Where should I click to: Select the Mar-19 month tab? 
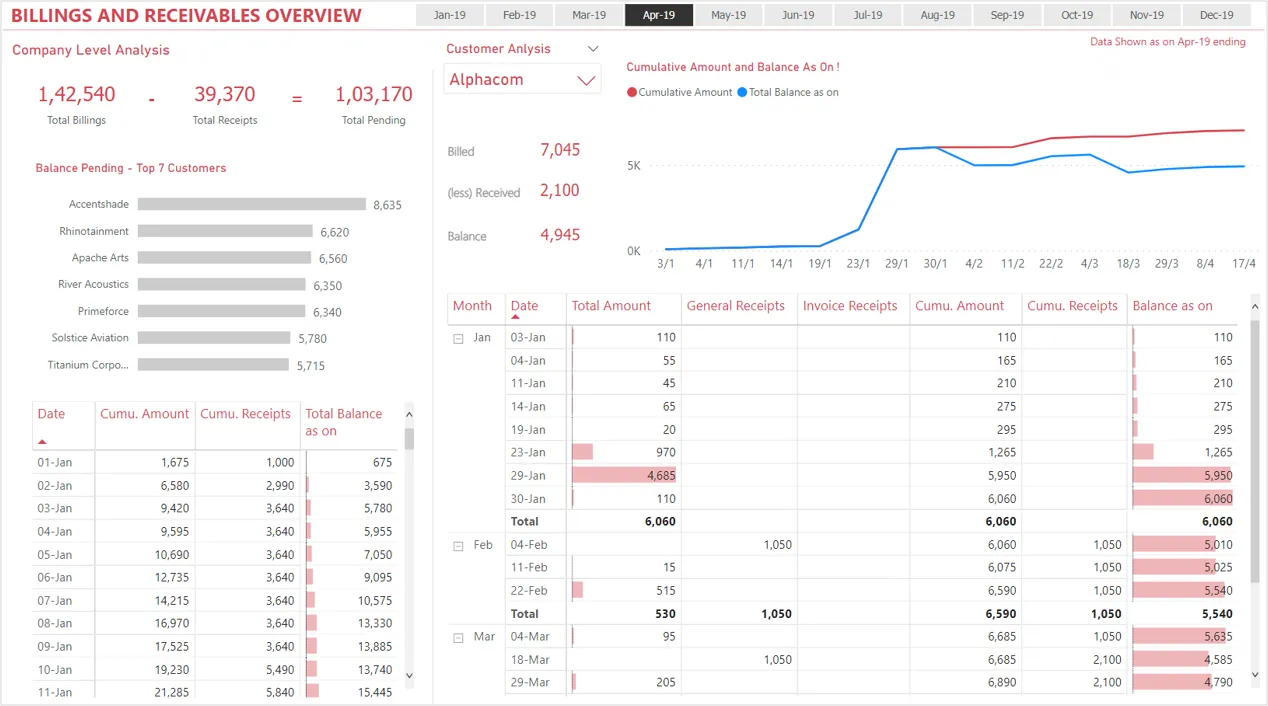pyautogui.click(x=589, y=15)
